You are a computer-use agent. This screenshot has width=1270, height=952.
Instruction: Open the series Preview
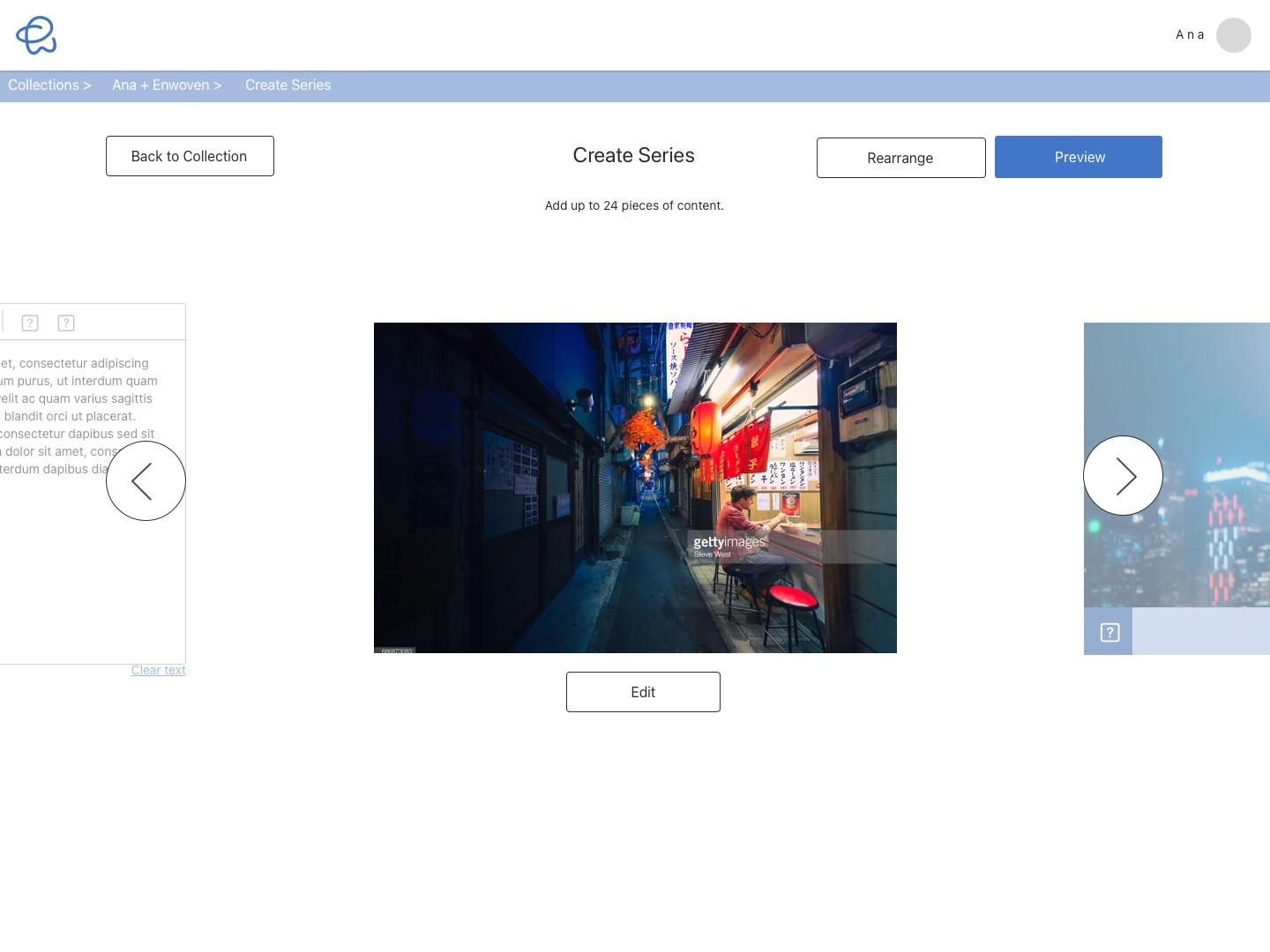coord(1078,157)
